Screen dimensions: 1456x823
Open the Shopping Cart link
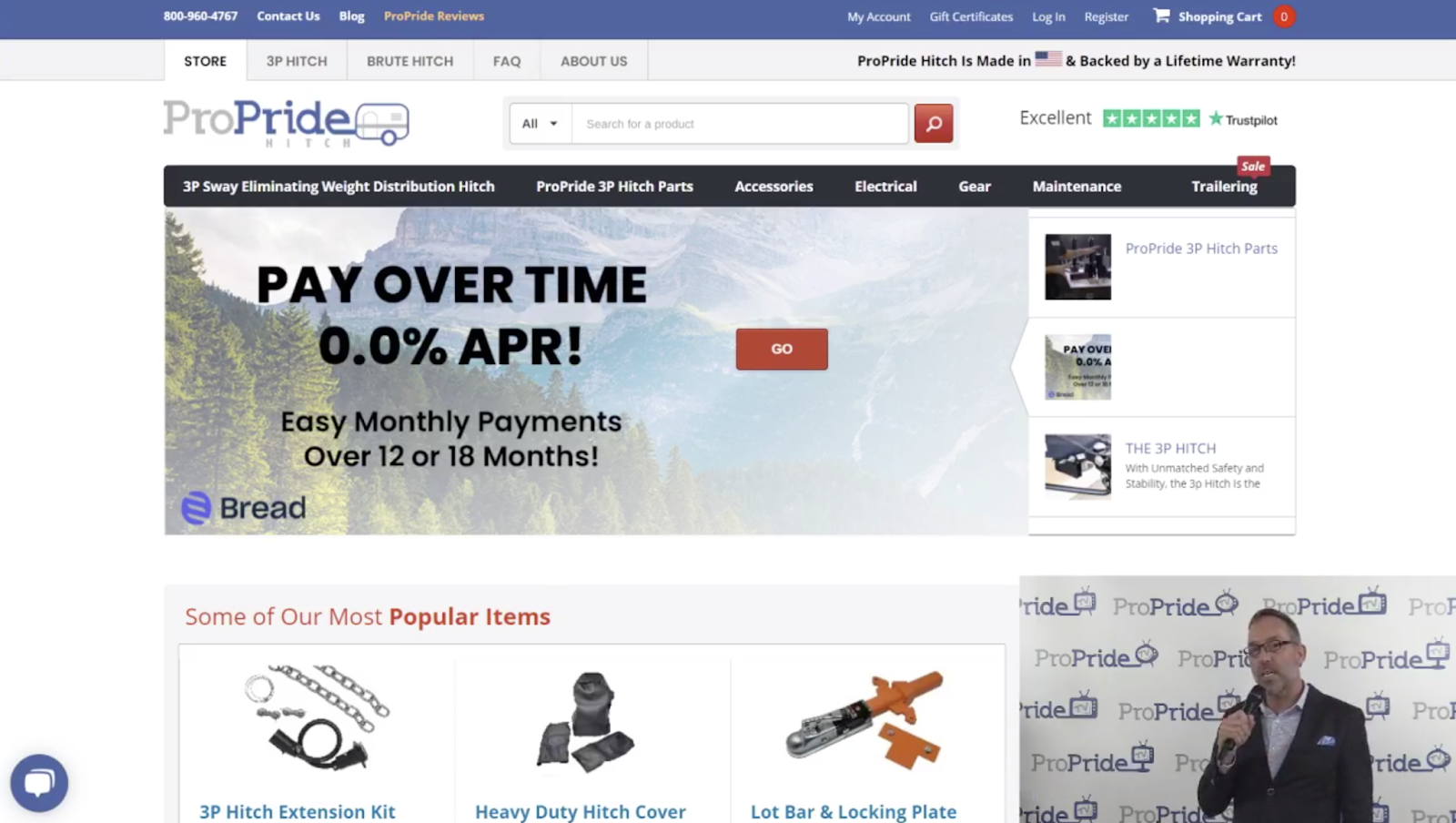(1219, 16)
